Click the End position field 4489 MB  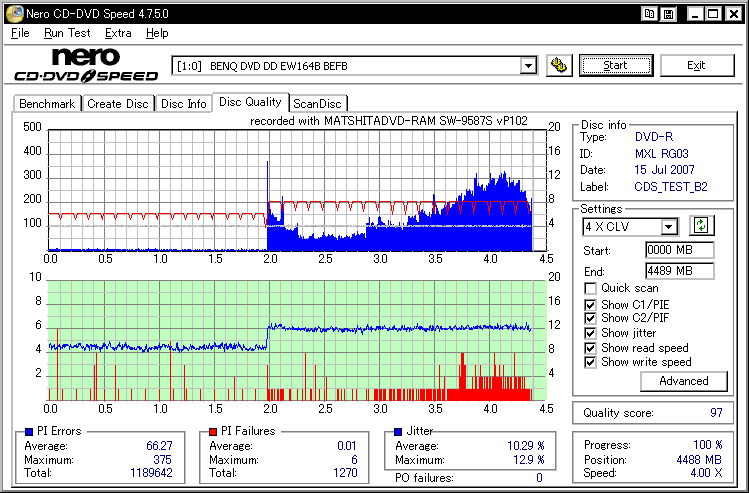pyautogui.click(x=679, y=271)
